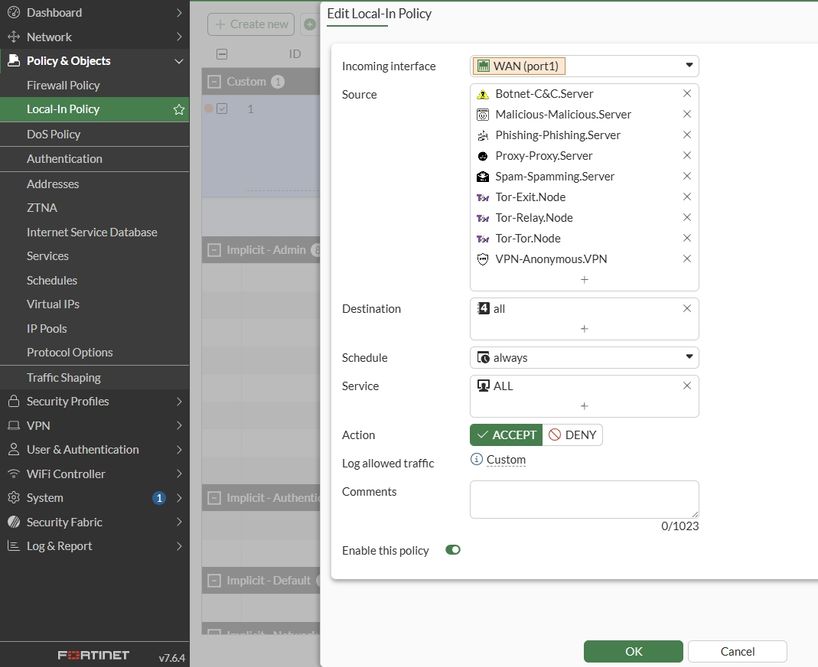Set Action to DENY

pyautogui.click(x=572, y=435)
